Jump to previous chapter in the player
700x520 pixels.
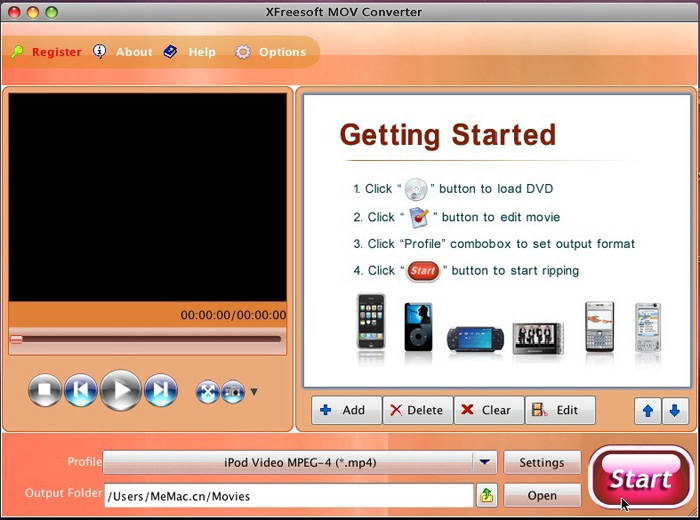coord(81,390)
